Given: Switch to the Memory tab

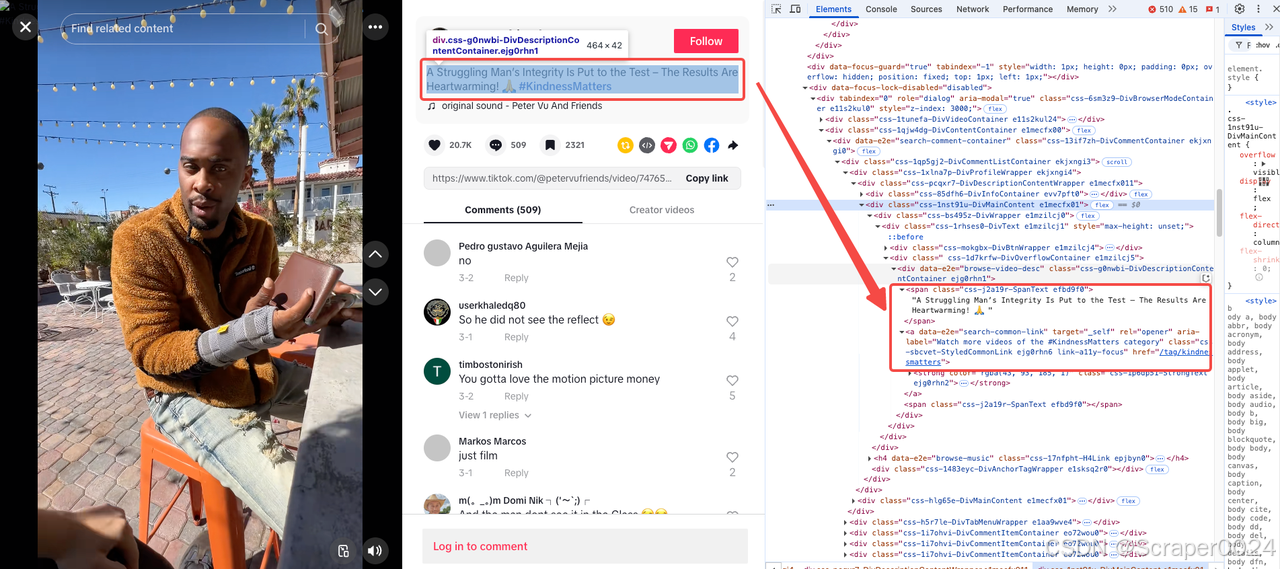Looking at the screenshot, I should pos(1082,9).
